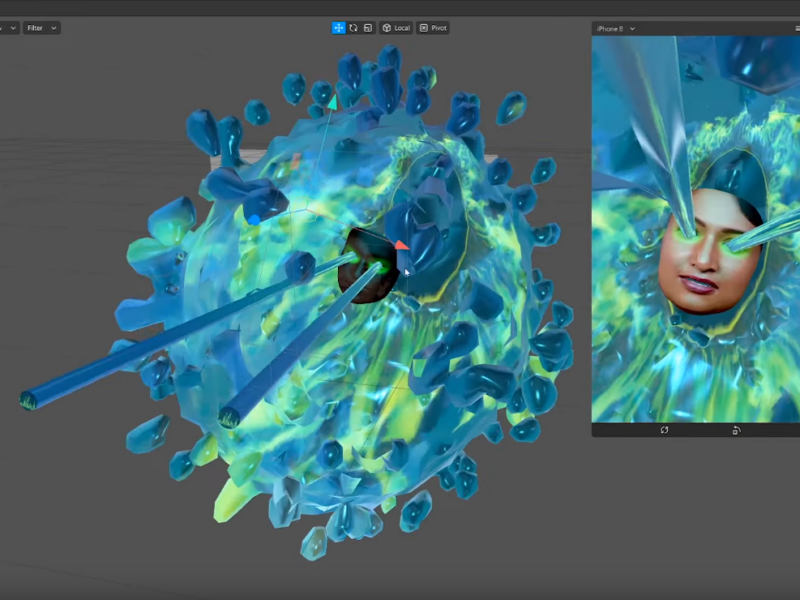Open the iPhone 8 device dropdown

616,28
